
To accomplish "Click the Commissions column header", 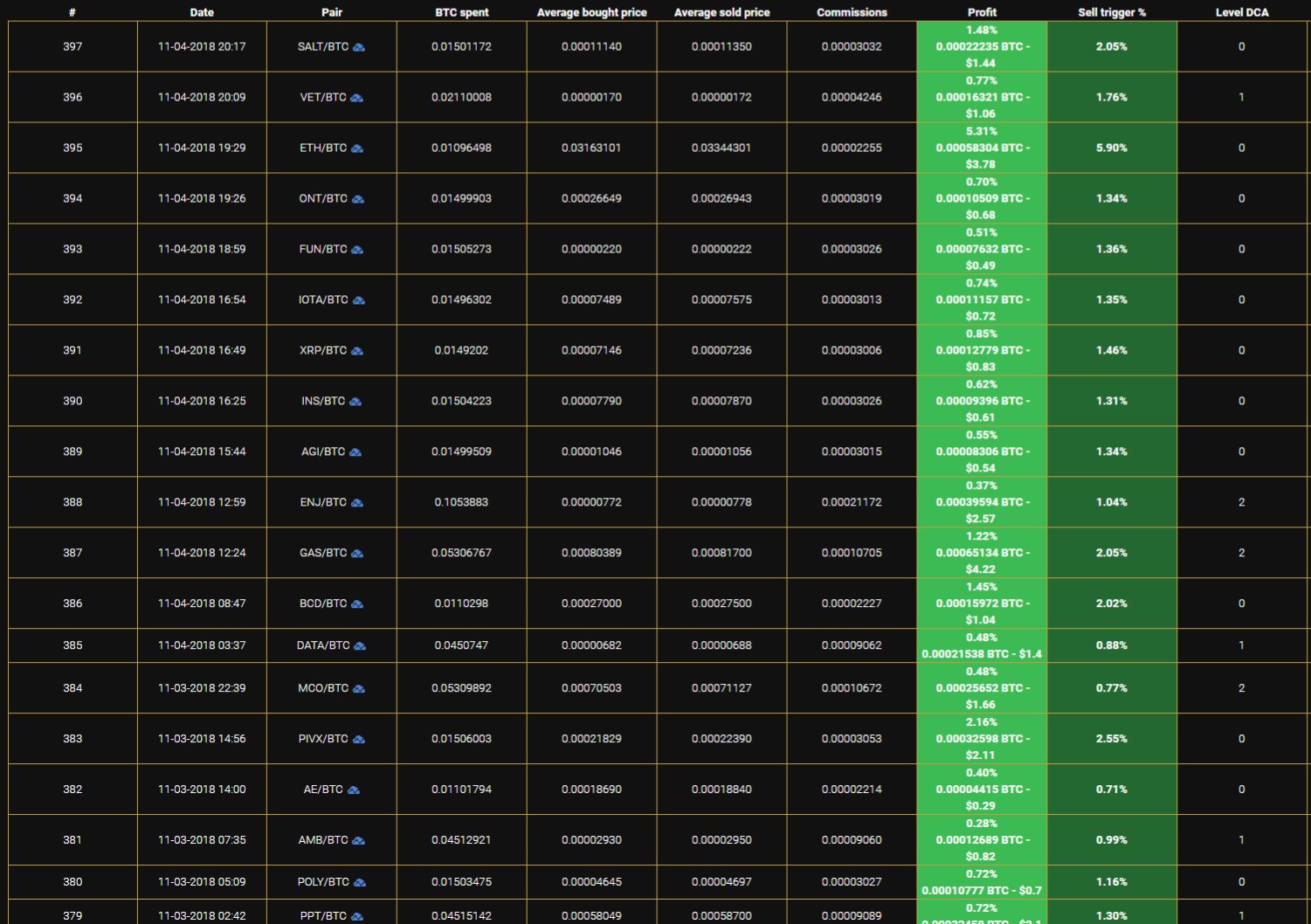I will pyautogui.click(x=852, y=12).
